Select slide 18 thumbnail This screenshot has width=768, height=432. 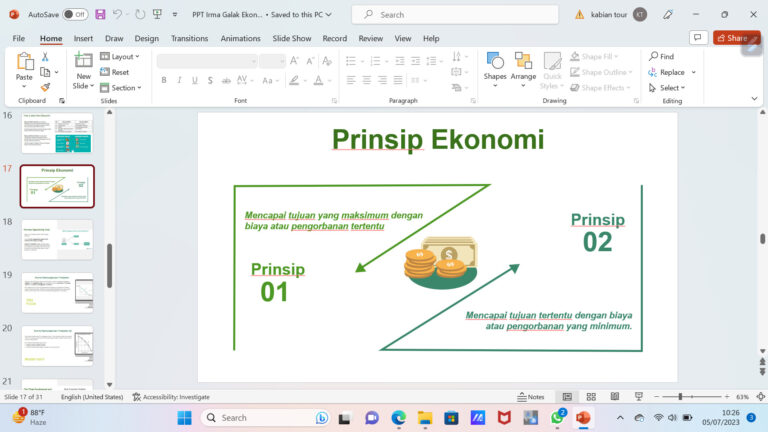(57, 240)
